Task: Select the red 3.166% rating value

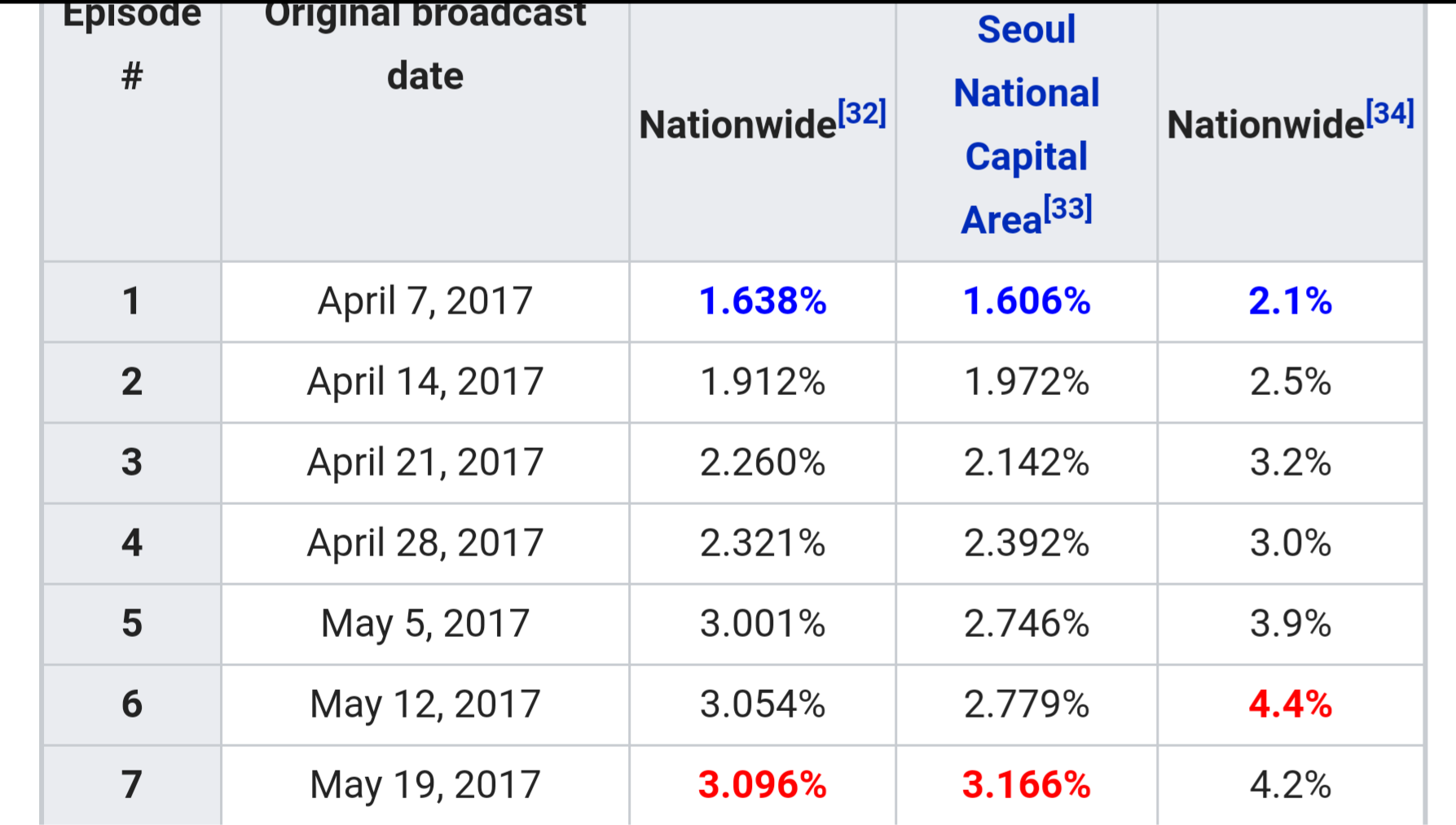Action: click(x=1026, y=785)
